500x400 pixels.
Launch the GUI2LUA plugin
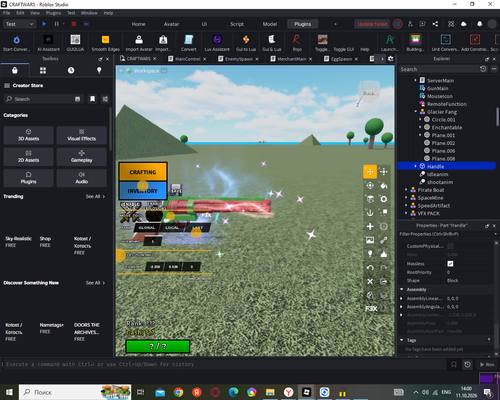[75, 43]
